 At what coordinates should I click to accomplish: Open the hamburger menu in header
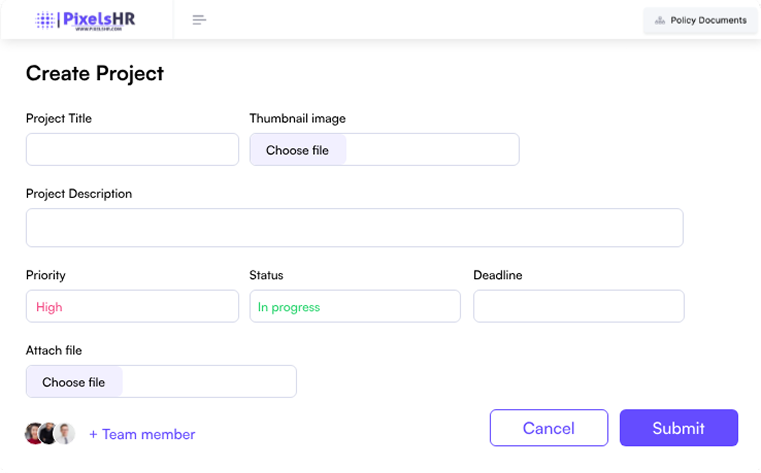[x=199, y=20]
